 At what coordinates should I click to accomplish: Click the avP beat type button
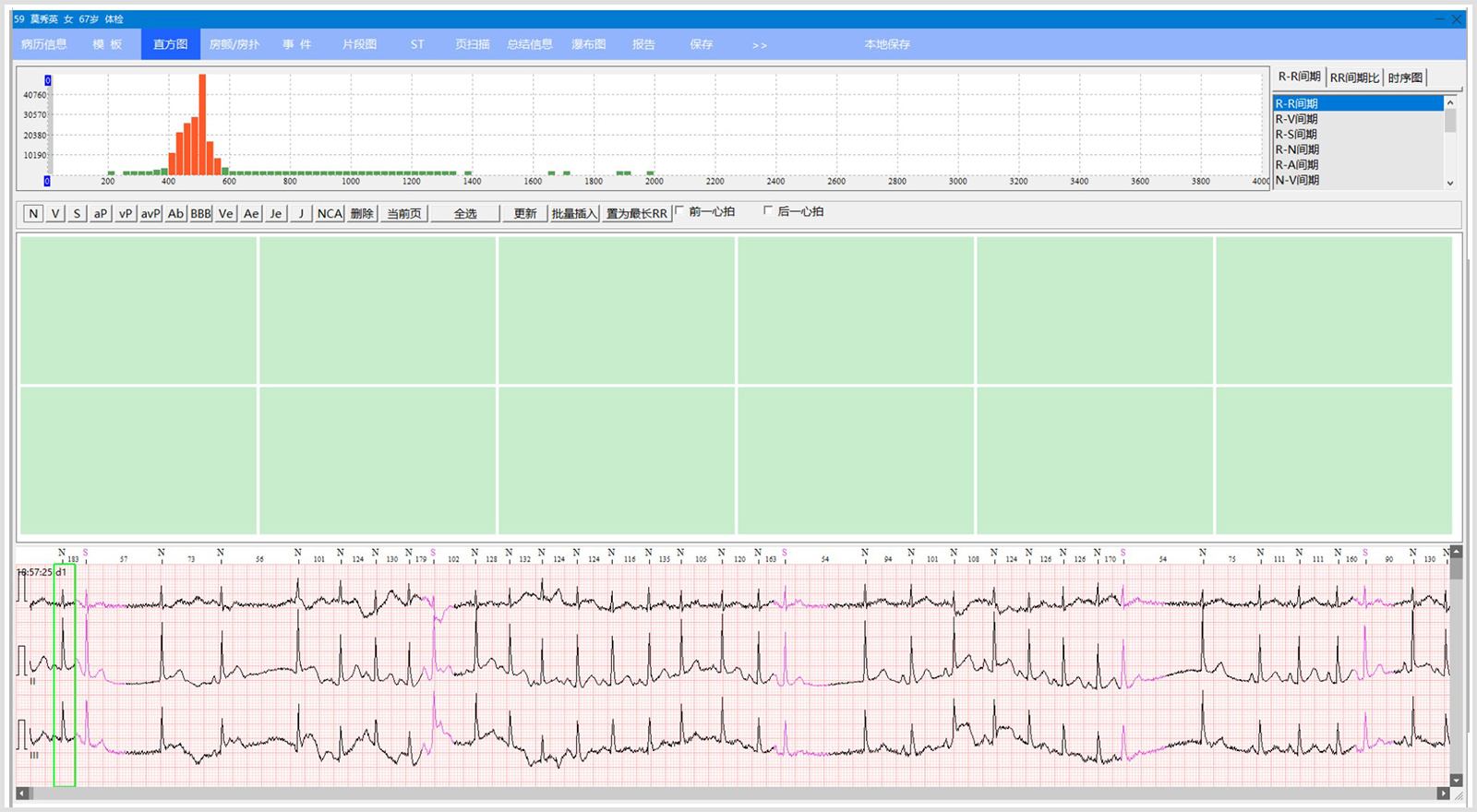pyautogui.click(x=150, y=213)
